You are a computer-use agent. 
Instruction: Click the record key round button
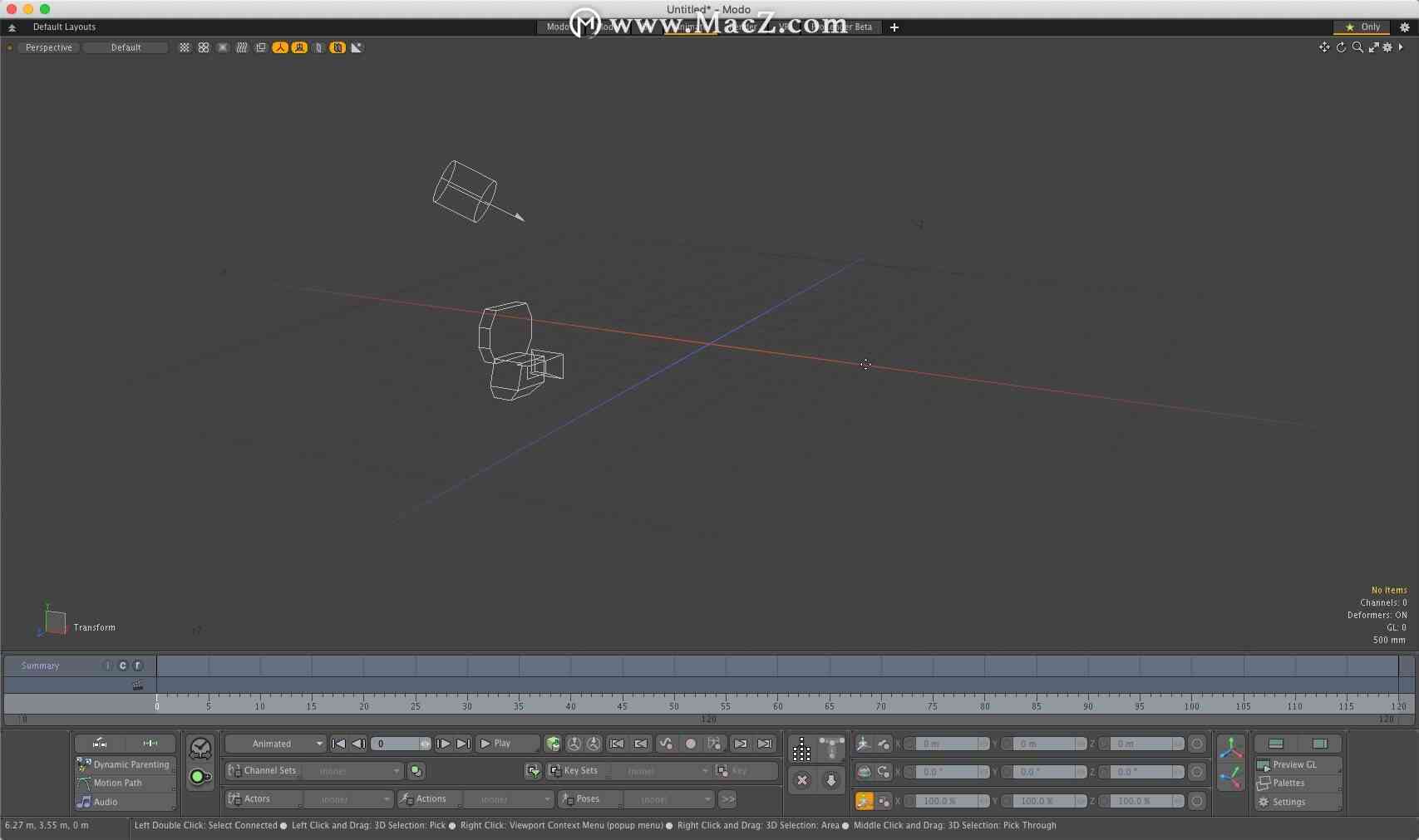690,744
